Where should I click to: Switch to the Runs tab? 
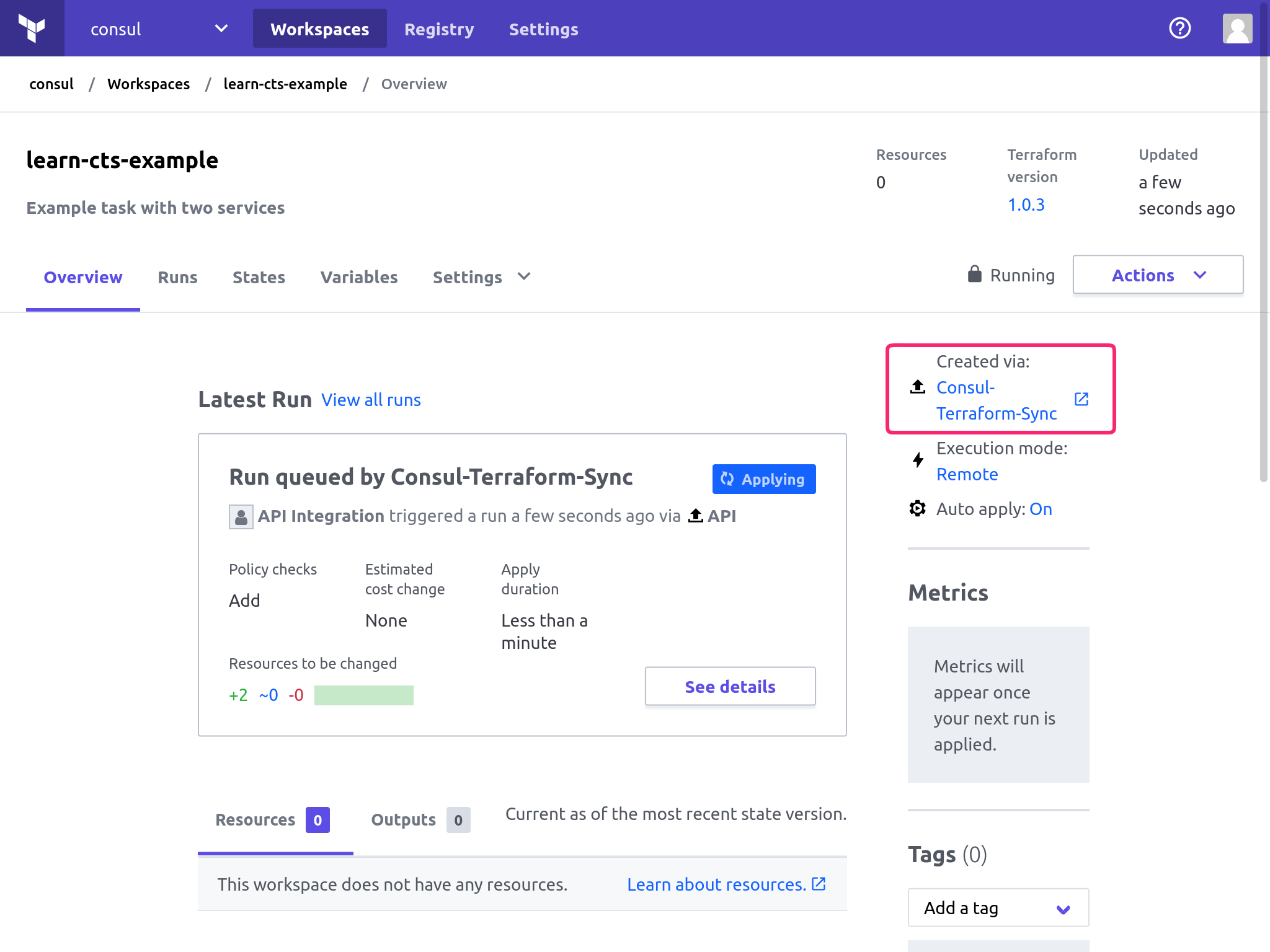click(177, 277)
